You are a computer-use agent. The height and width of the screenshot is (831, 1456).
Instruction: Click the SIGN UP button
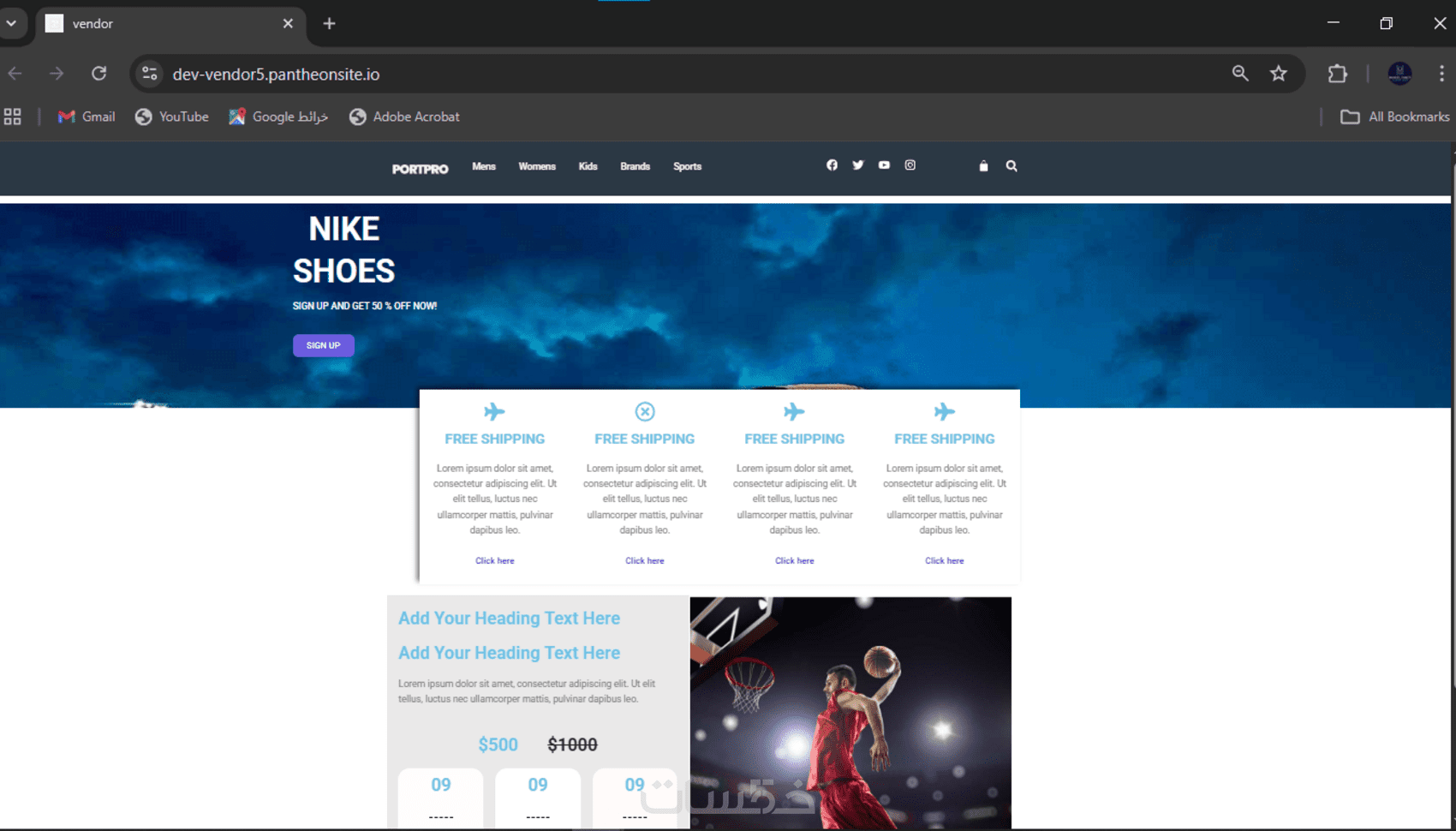click(324, 345)
